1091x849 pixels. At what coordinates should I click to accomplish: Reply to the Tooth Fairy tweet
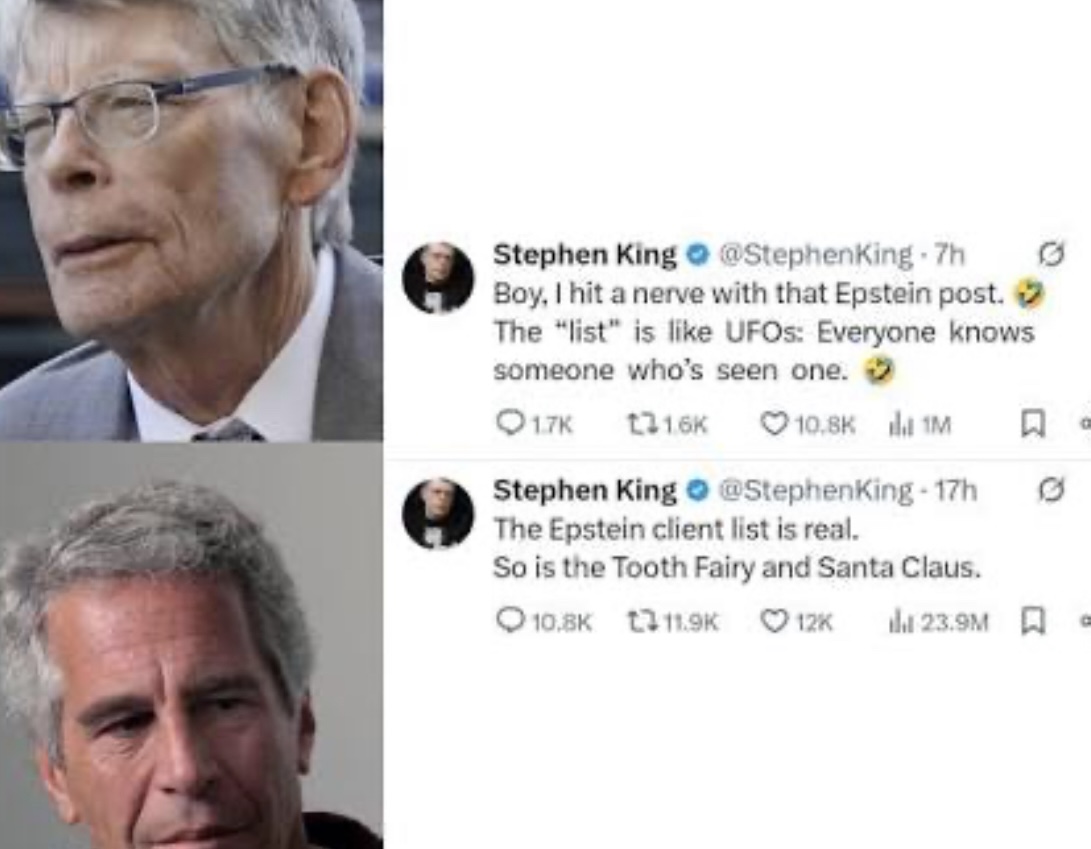coord(543,621)
